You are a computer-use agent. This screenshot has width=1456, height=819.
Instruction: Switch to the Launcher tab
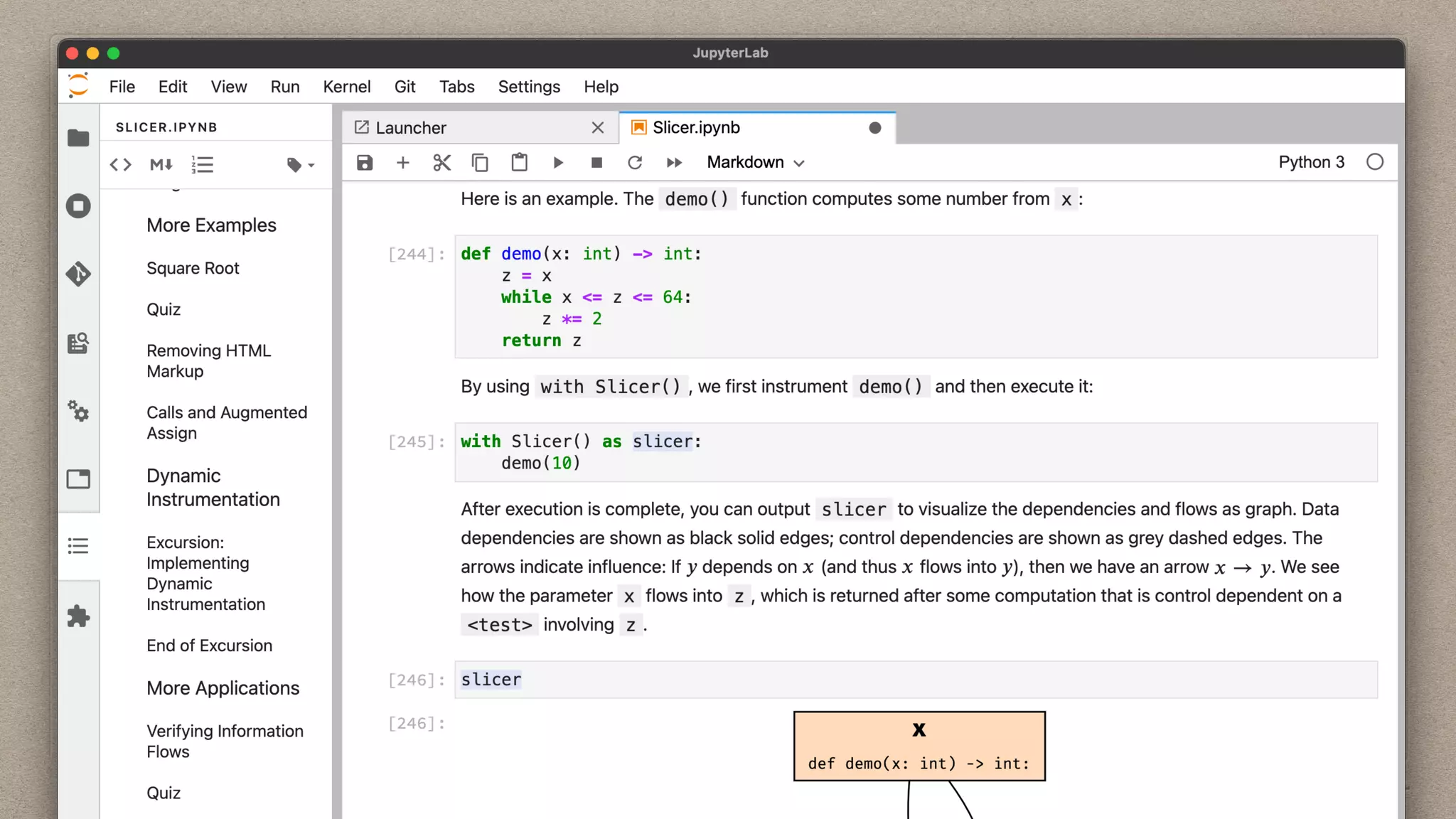click(x=411, y=128)
